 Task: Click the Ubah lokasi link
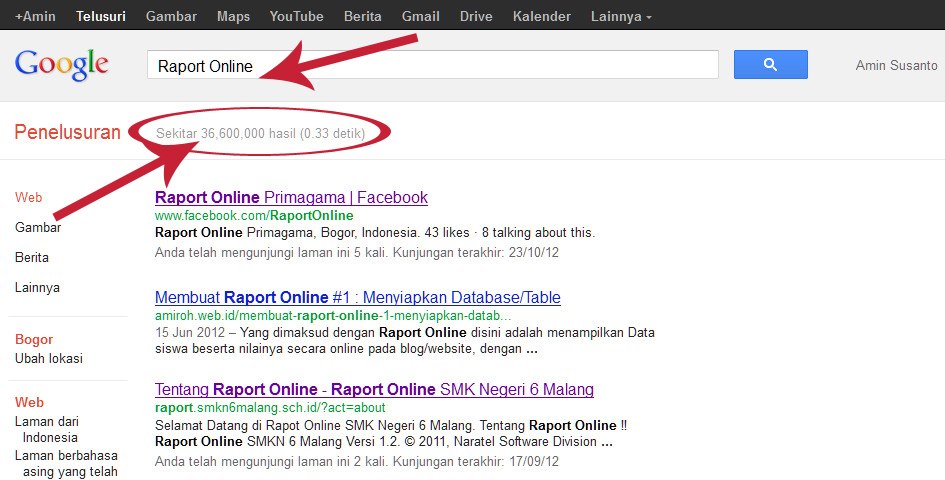tap(49, 358)
